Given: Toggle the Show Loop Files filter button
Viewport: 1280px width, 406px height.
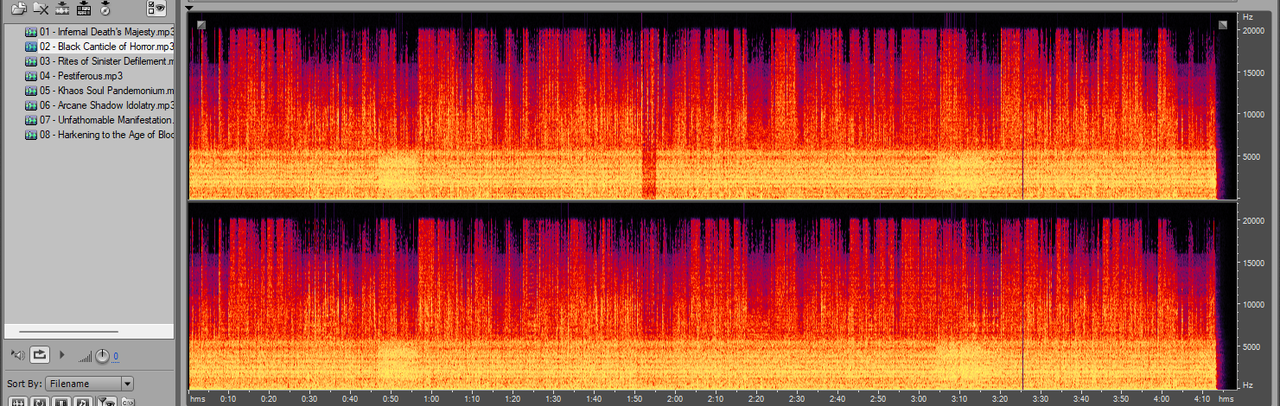Looking at the screenshot, I should 39,402.
